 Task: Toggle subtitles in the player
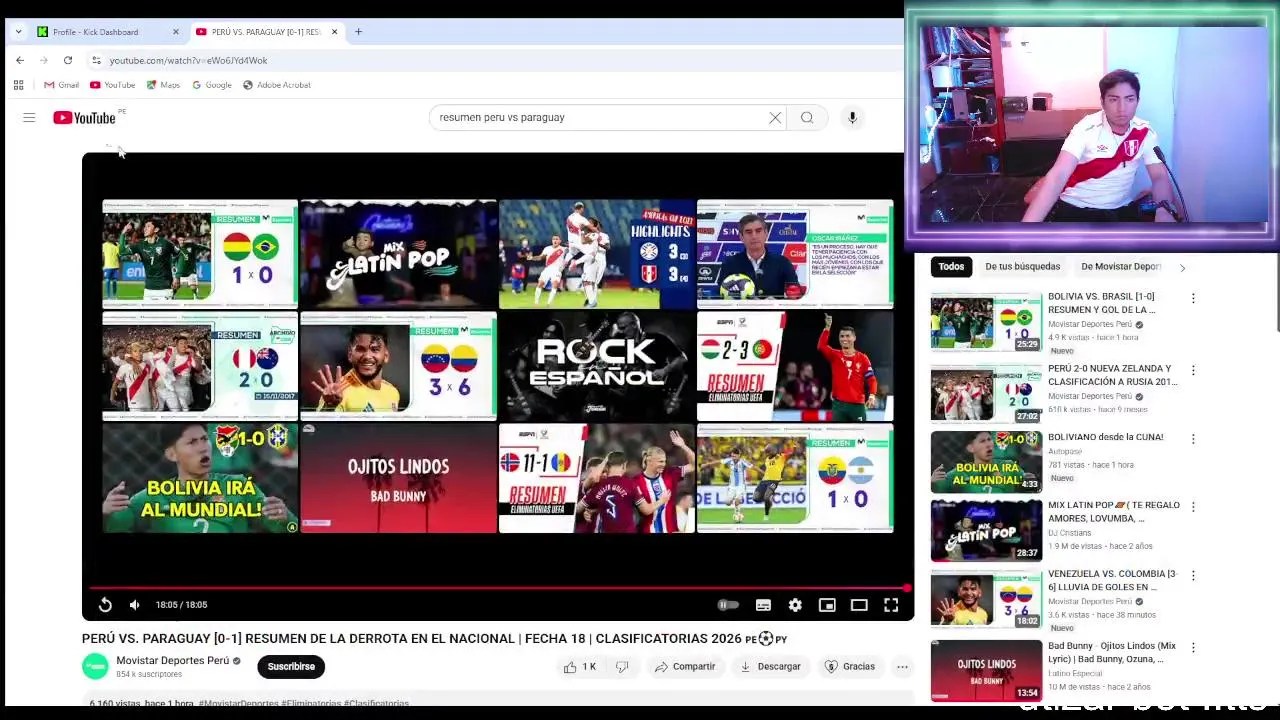[x=763, y=605]
